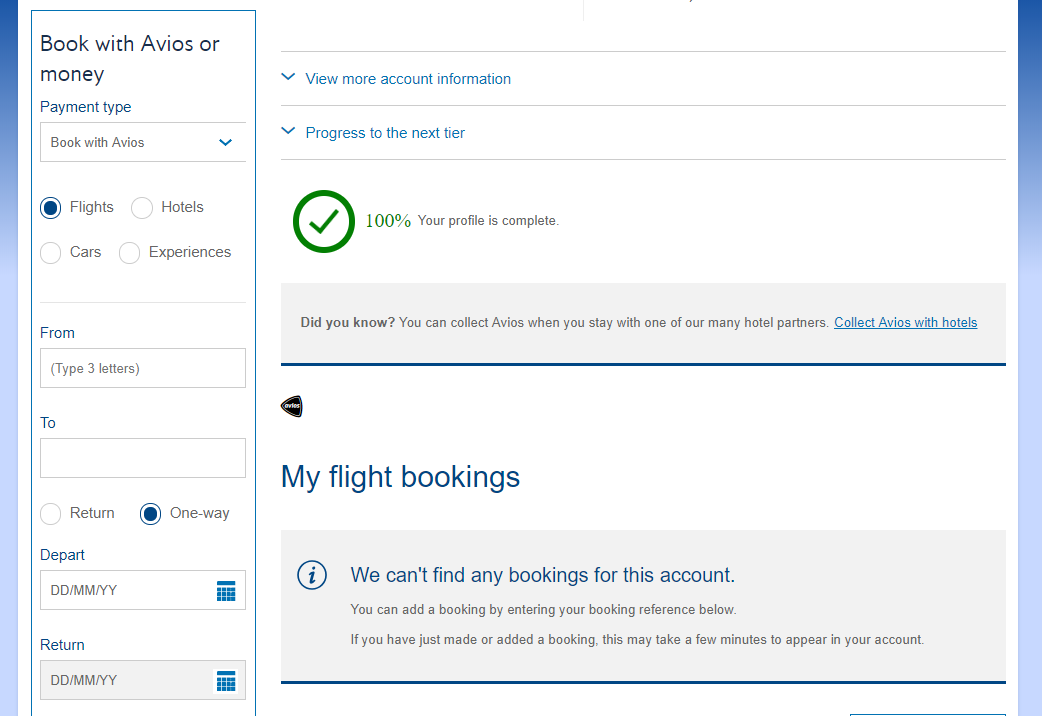Open the Payment type dropdown
The image size is (1042, 716).
click(143, 142)
